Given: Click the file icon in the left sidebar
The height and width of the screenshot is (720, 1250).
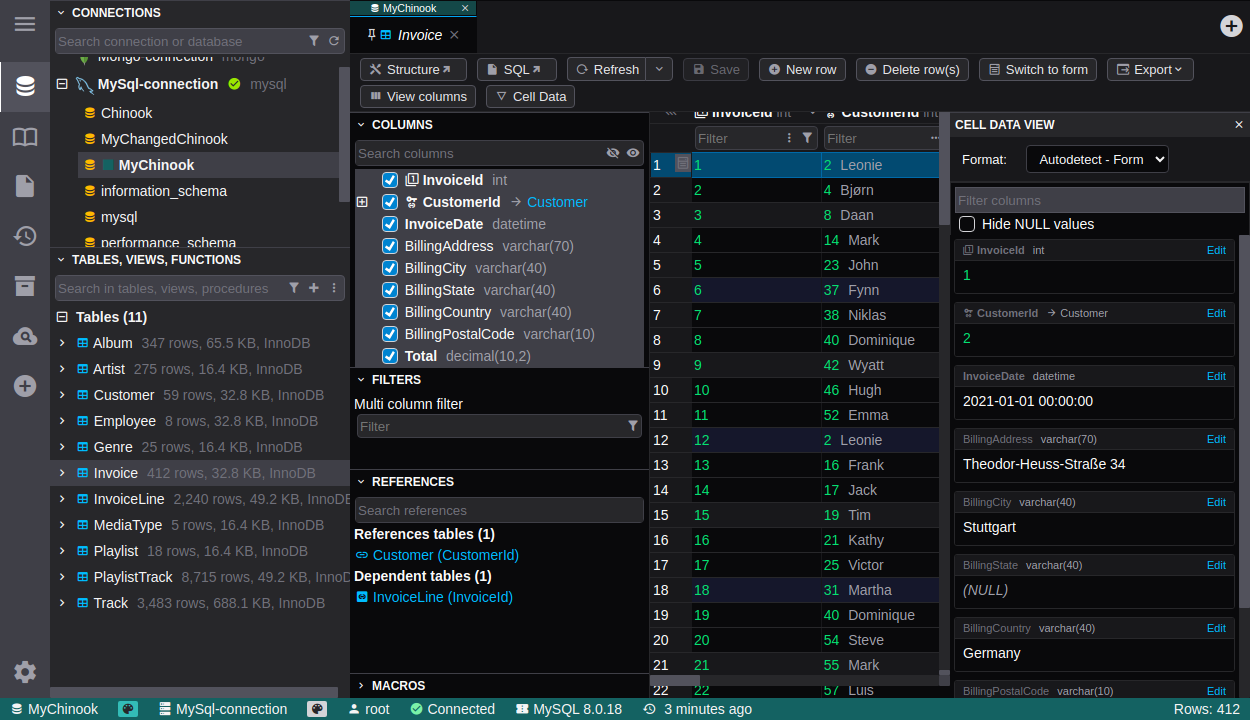Looking at the screenshot, I should click(25, 186).
